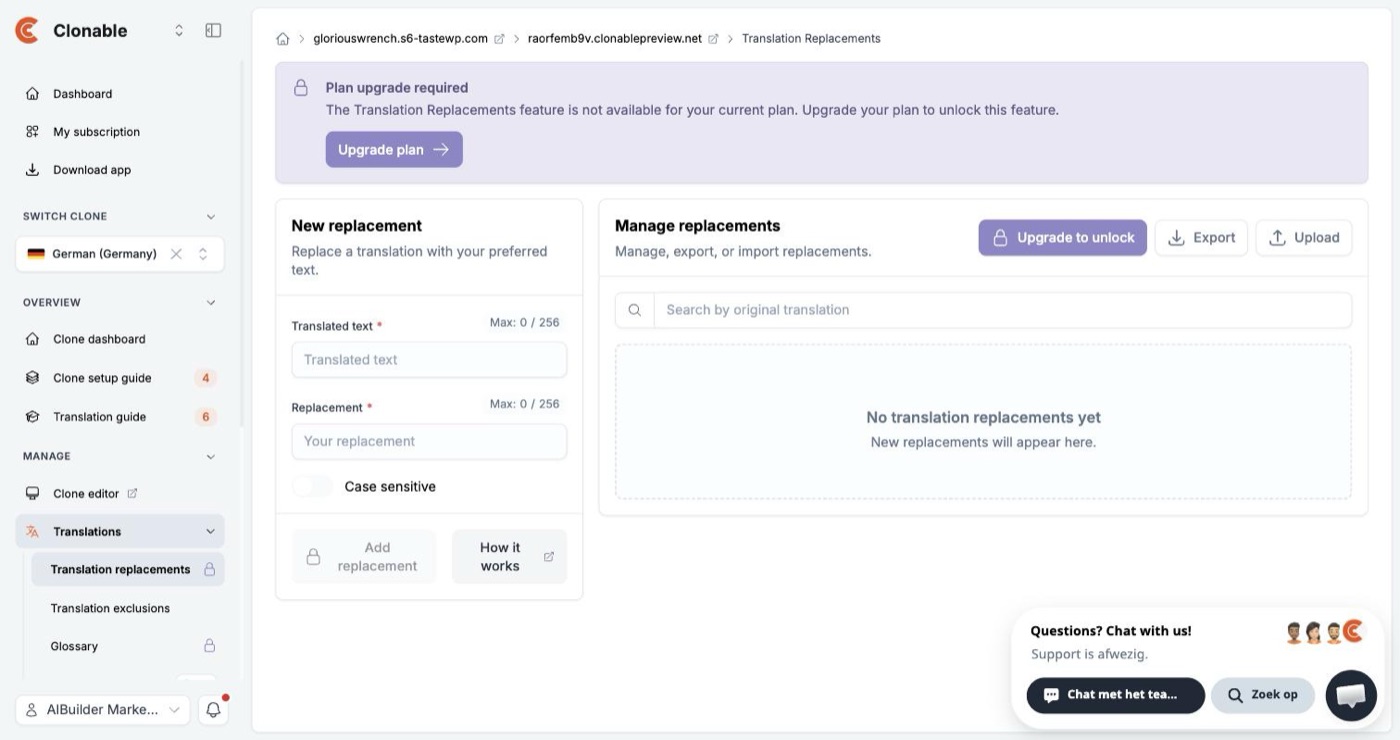The width and height of the screenshot is (1400, 740).
Task: Open Translation exclusions in sidebar
Action: tap(110, 608)
